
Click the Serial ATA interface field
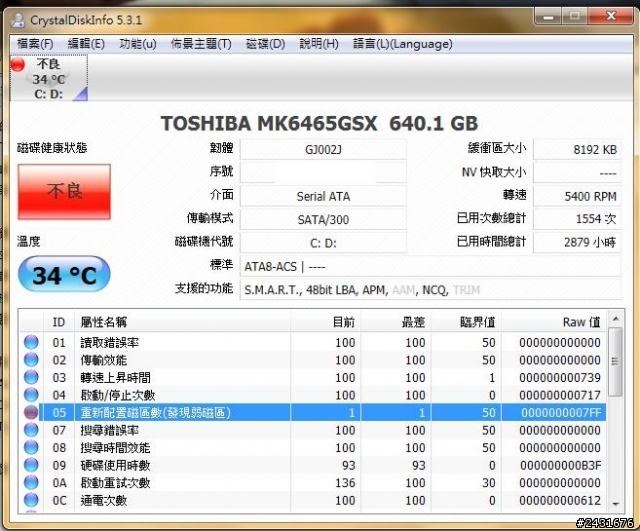pos(323,196)
